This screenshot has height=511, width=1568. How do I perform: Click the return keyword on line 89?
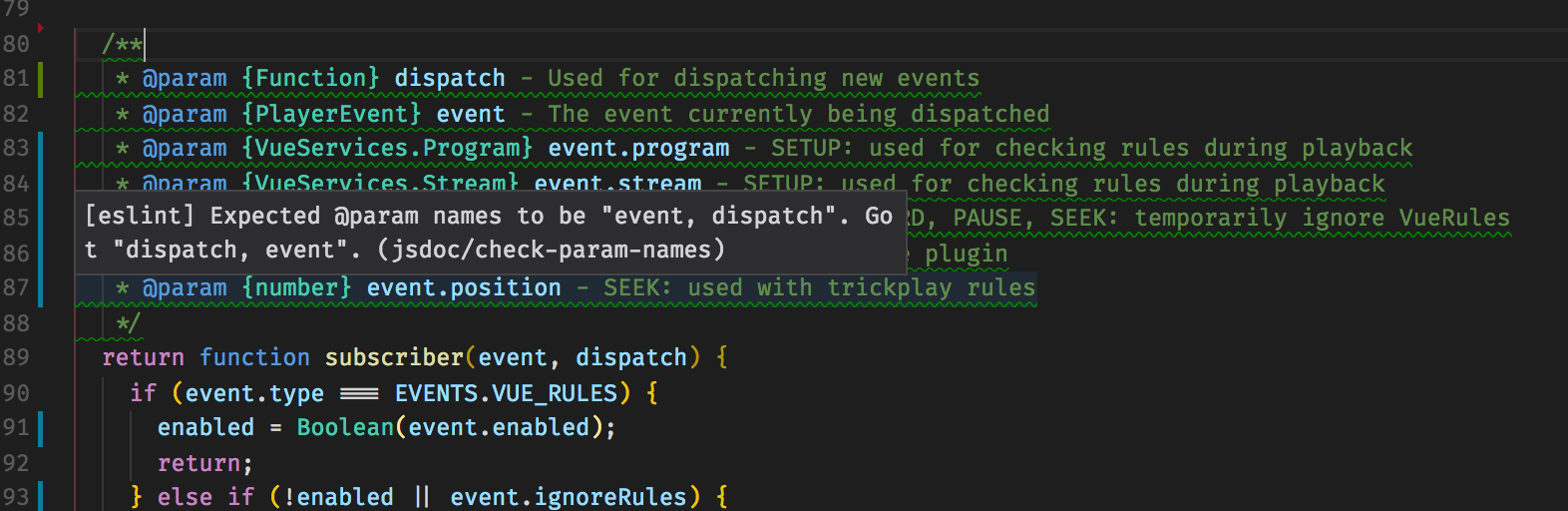(144, 357)
